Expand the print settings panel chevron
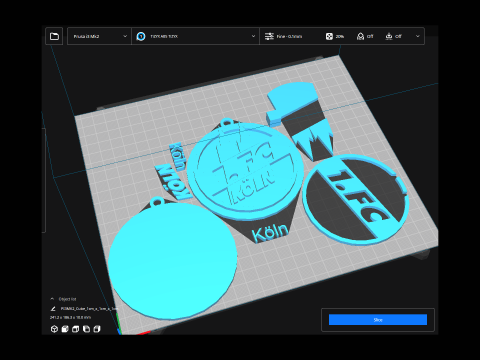This screenshot has width=480, height=360. tap(418, 36)
